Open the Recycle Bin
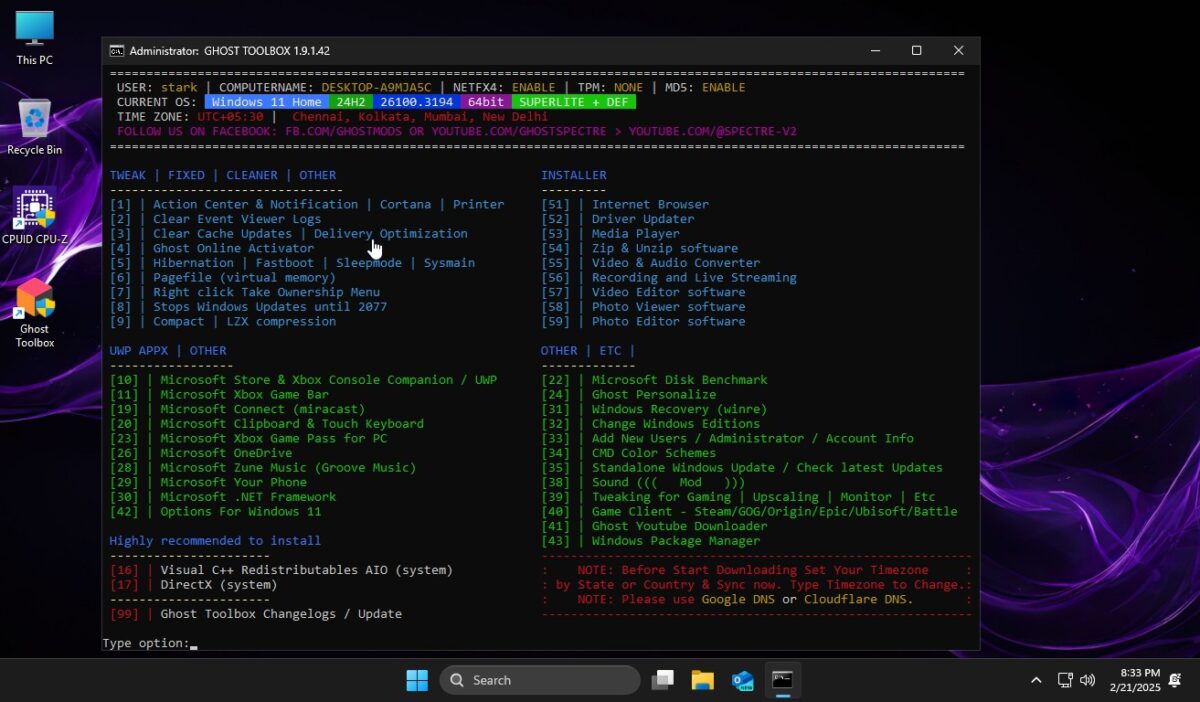The image size is (1200, 702). (x=34, y=120)
